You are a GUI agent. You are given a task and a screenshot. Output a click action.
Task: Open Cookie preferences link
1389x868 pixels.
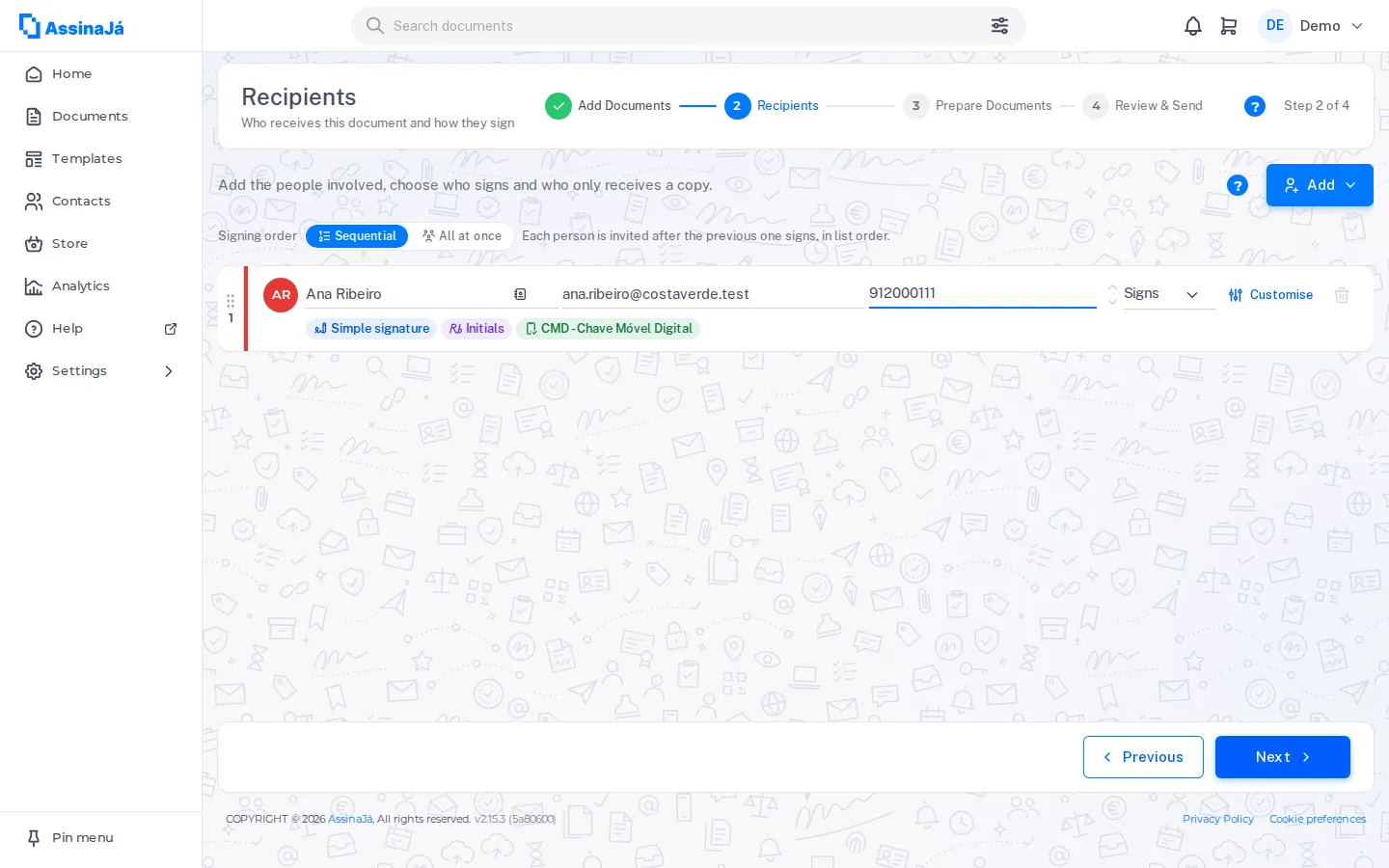point(1318,819)
